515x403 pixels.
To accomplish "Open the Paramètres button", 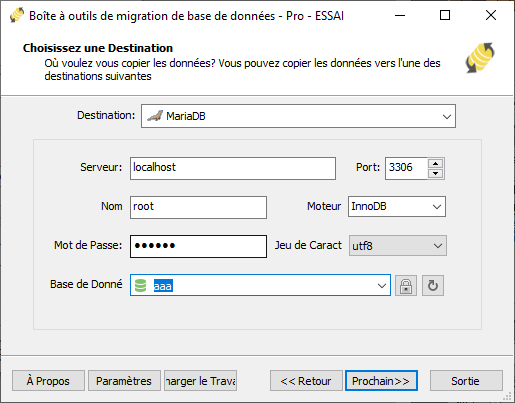I will point(124,381).
